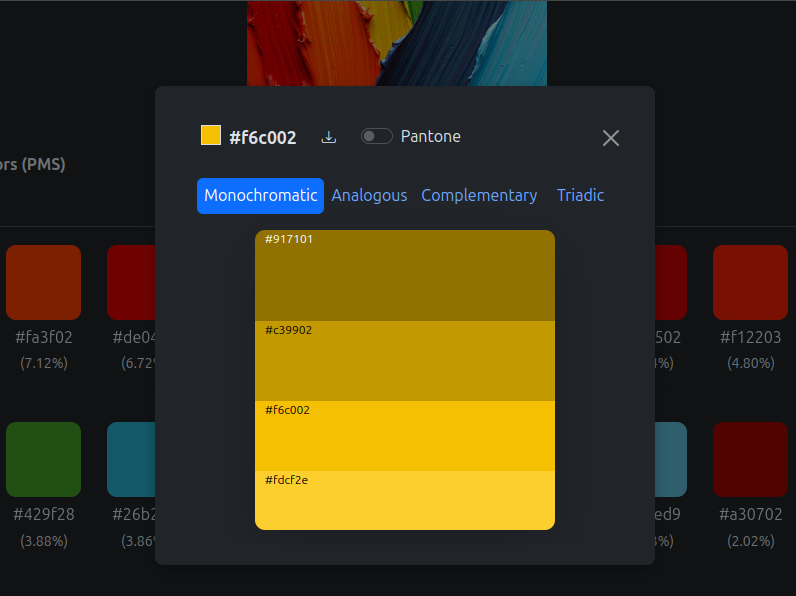The height and width of the screenshot is (596, 796).
Task: Select the dark red #a30702 swatch
Action: [x=750, y=459]
